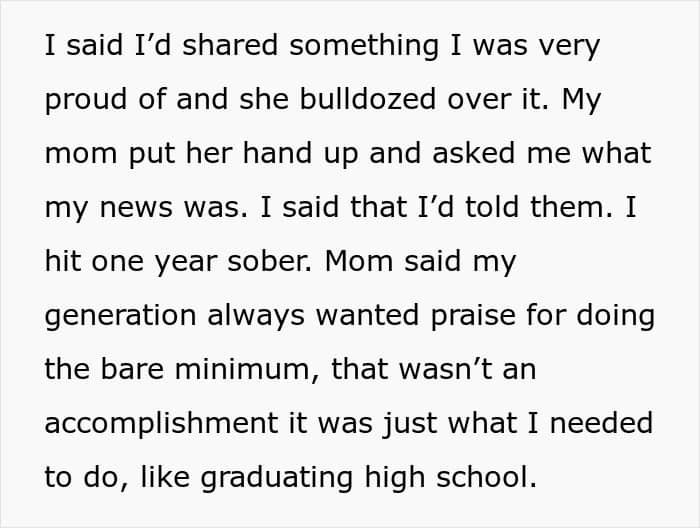Image resolution: width=700 pixels, height=528 pixels.
Task: Click the word "news"
Action: pos(126,208)
